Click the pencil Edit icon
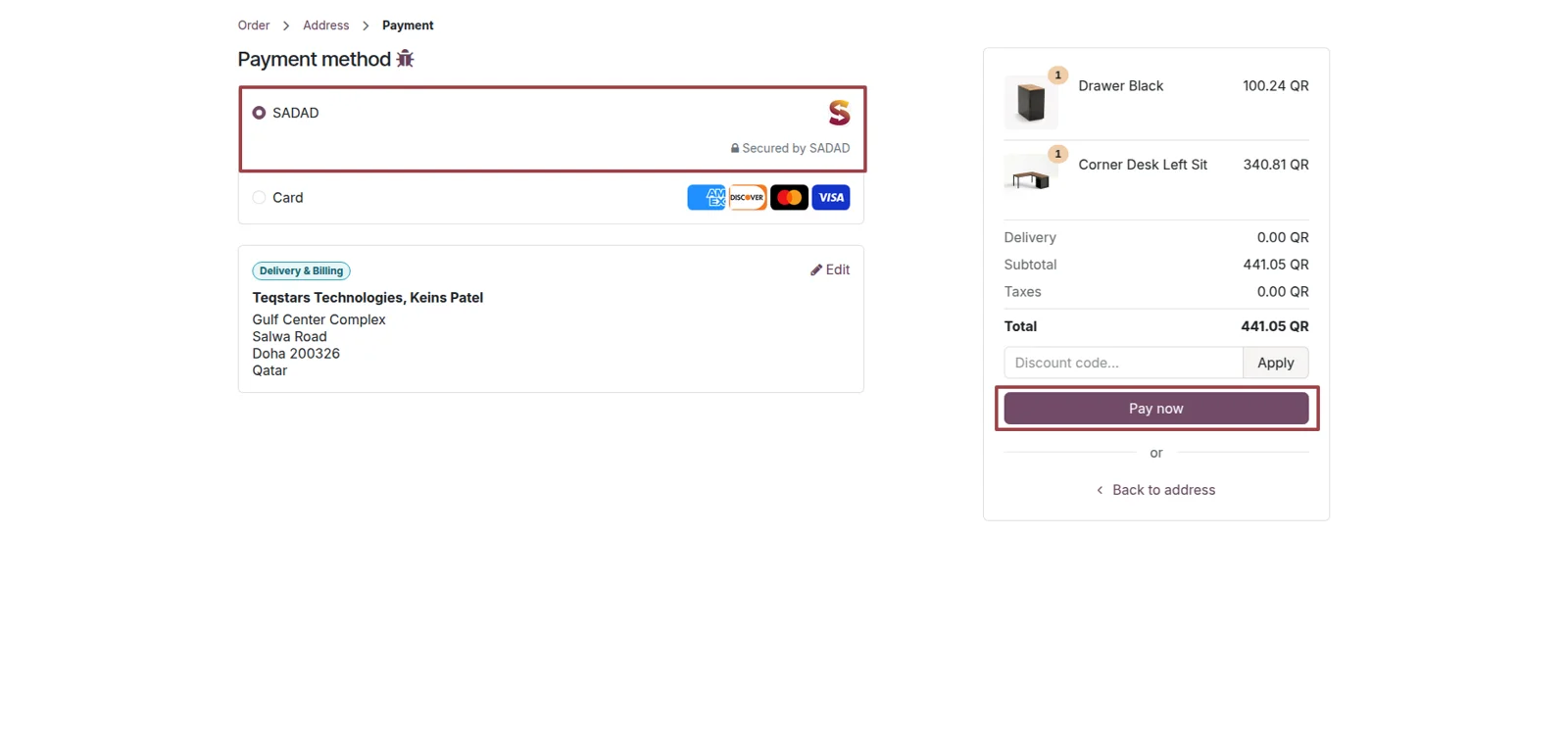1568x731 pixels. click(816, 269)
